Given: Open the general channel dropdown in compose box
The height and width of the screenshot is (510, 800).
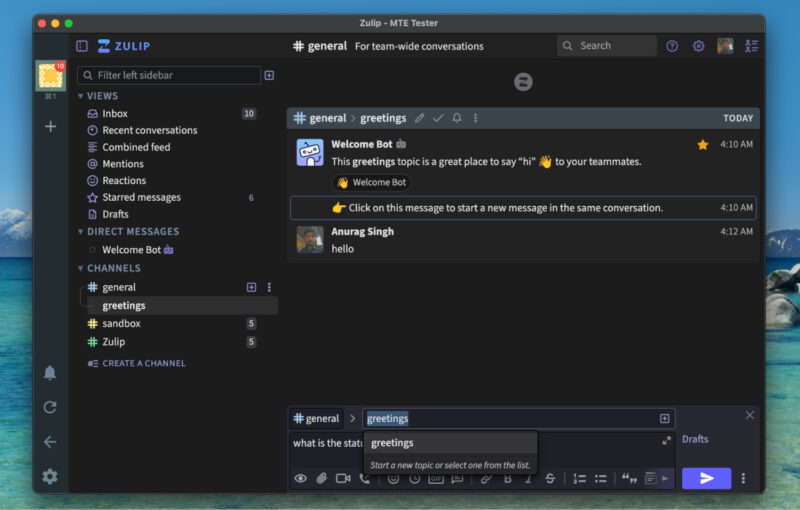Looking at the screenshot, I should tap(316, 419).
